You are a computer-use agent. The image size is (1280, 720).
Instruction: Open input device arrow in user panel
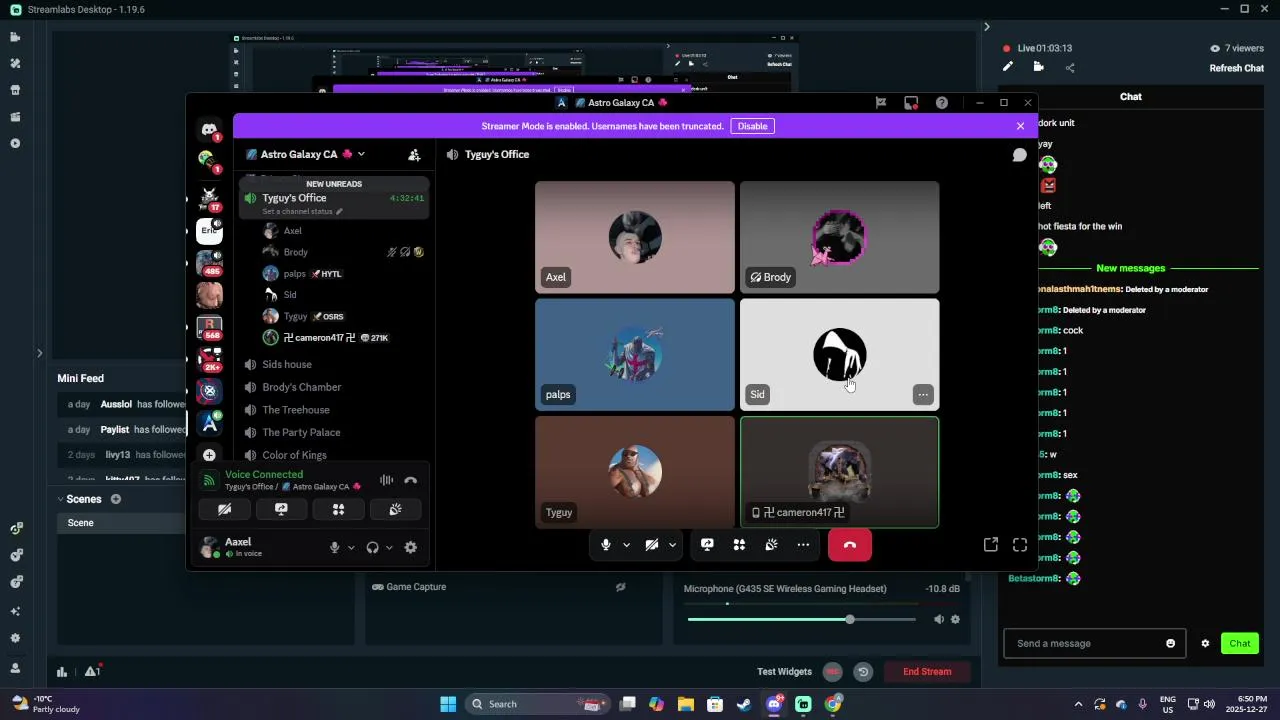point(351,548)
